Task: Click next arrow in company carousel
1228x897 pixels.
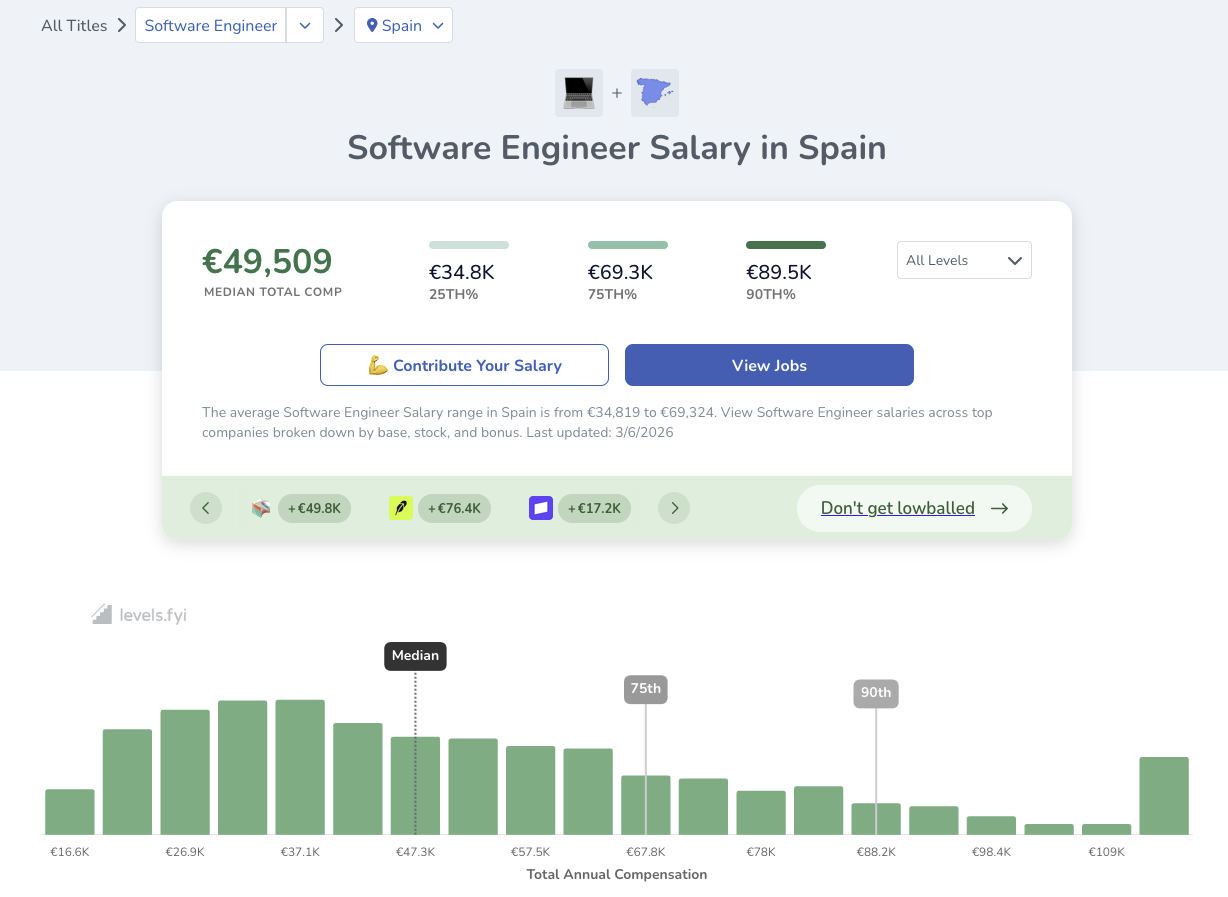Action: (675, 508)
